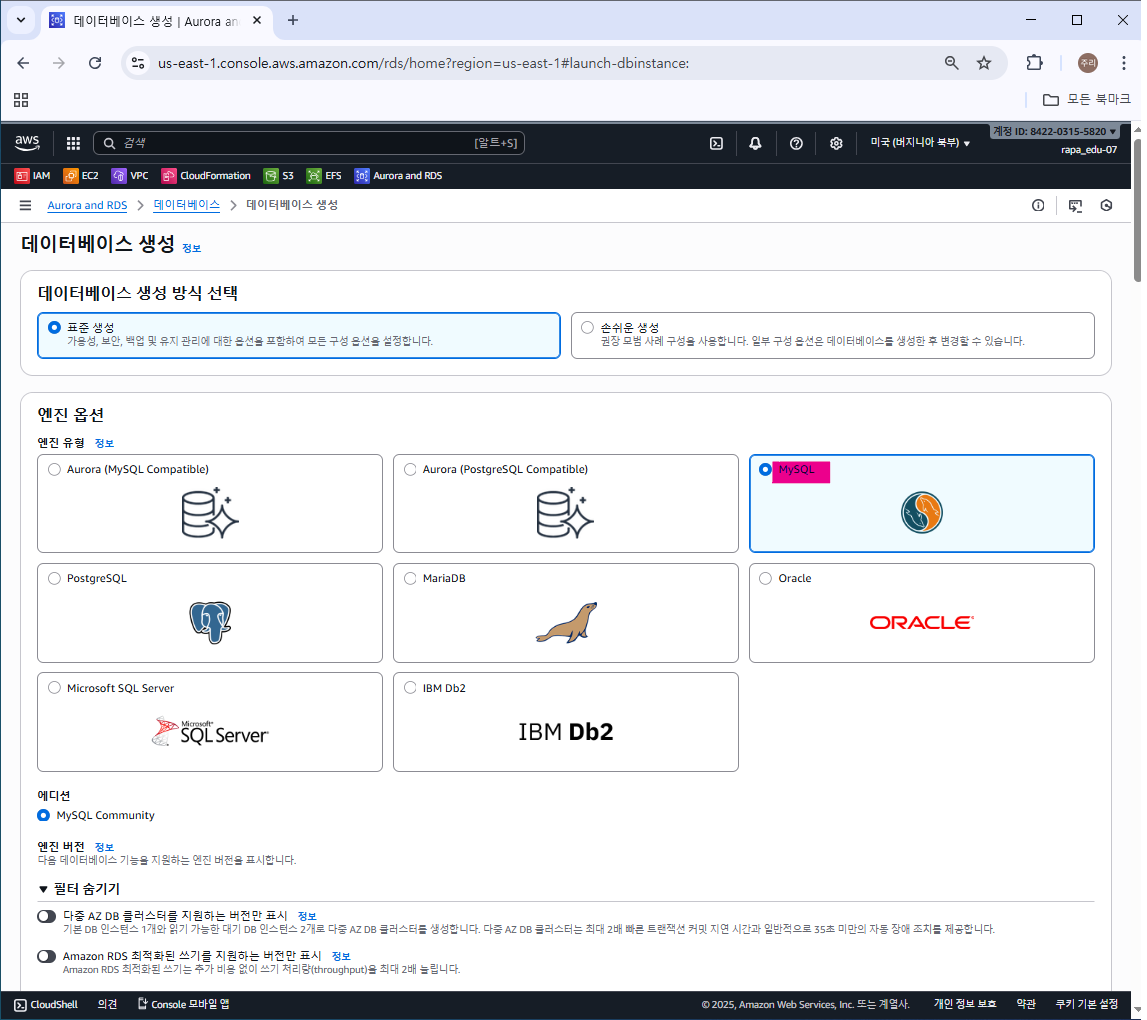Open the account ID dropdown
This screenshot has width=1147, height=1020.
click(1055, 132)
